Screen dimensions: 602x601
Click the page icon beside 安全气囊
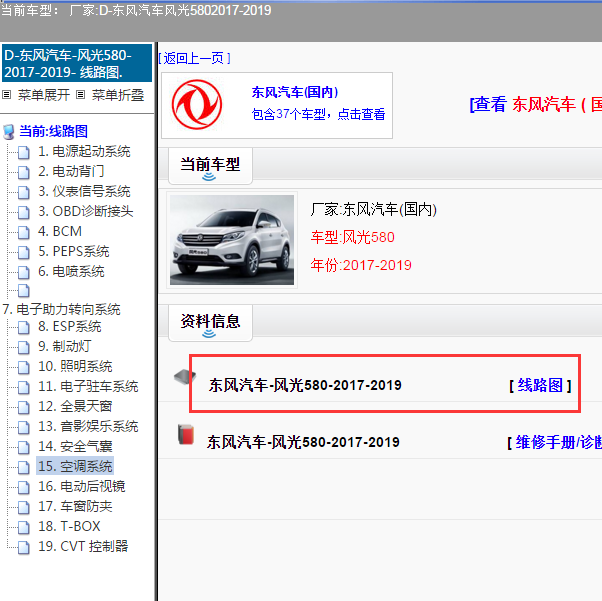23,447
